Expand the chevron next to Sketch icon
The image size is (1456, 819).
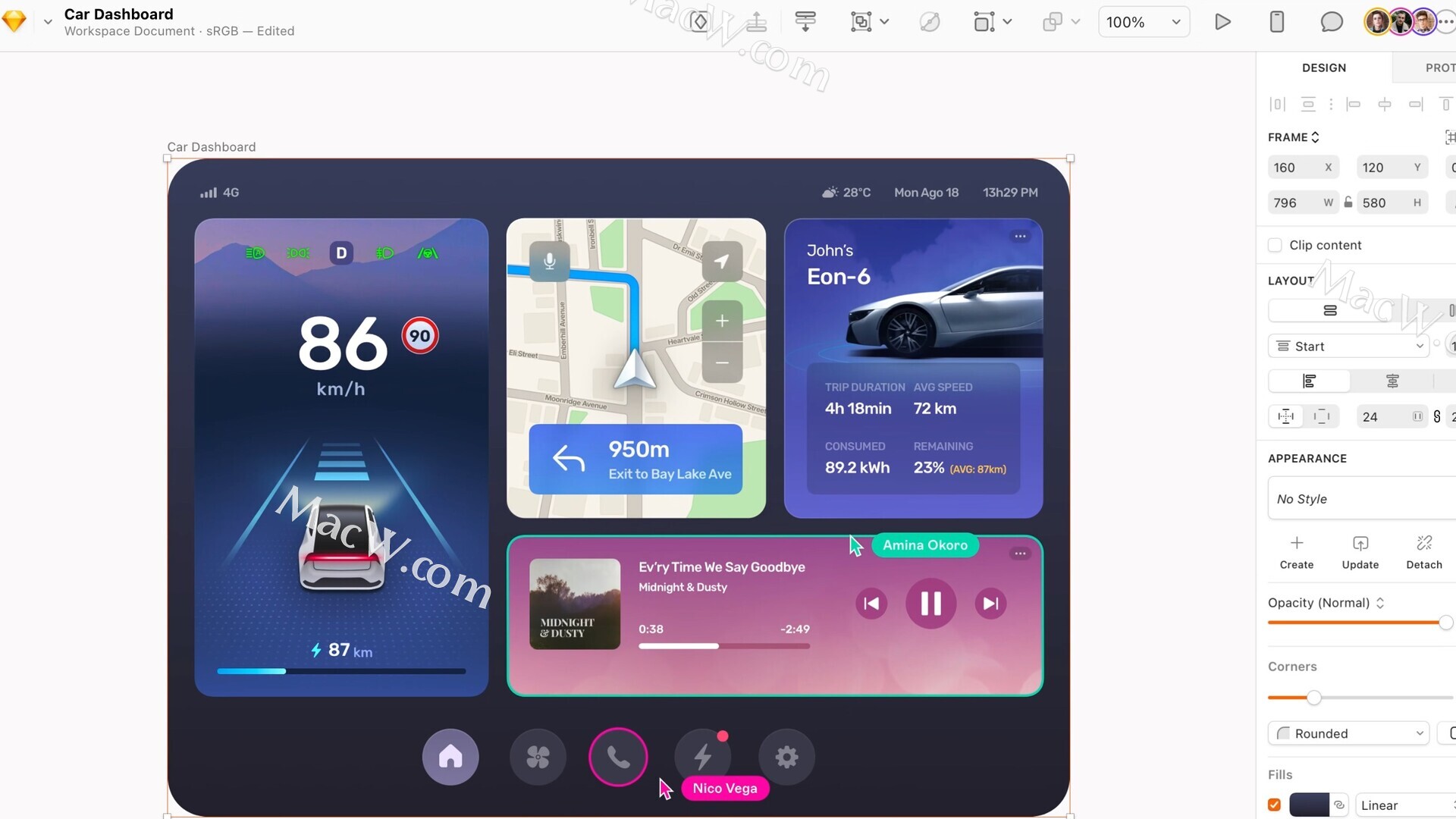coord(48,22)
